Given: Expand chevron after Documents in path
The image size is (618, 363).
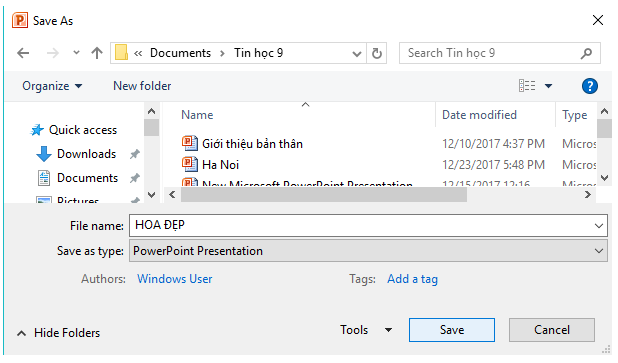Looking at the screenshot, I should point(223,53).
